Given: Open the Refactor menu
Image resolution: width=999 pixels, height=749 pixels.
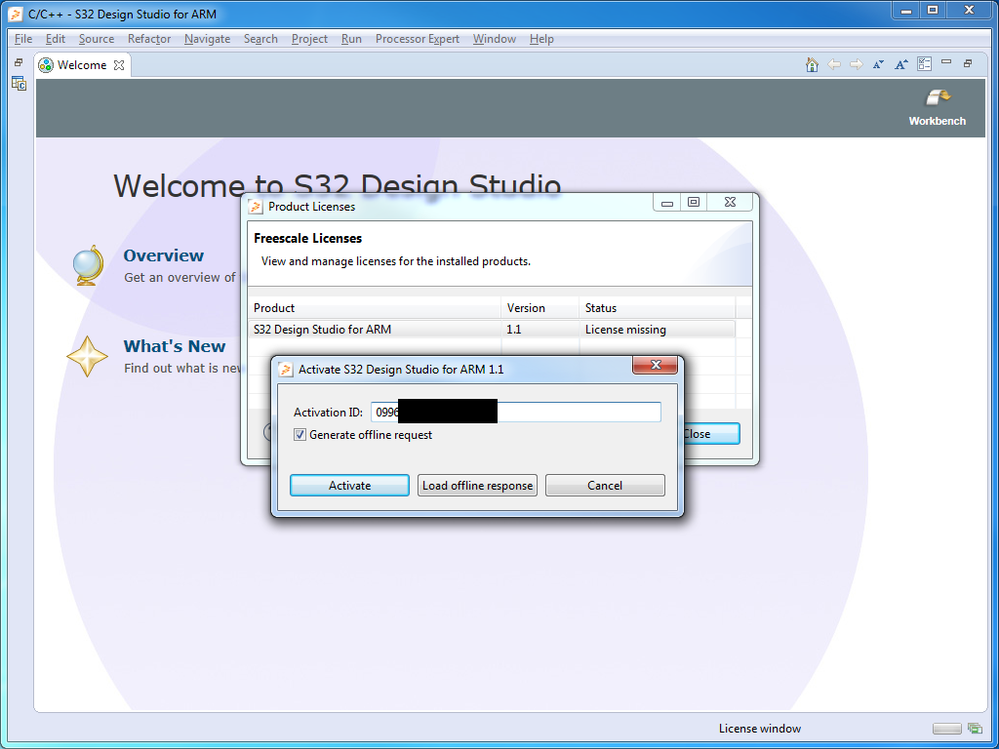Looking at the screenshot, I should (149, 39).
